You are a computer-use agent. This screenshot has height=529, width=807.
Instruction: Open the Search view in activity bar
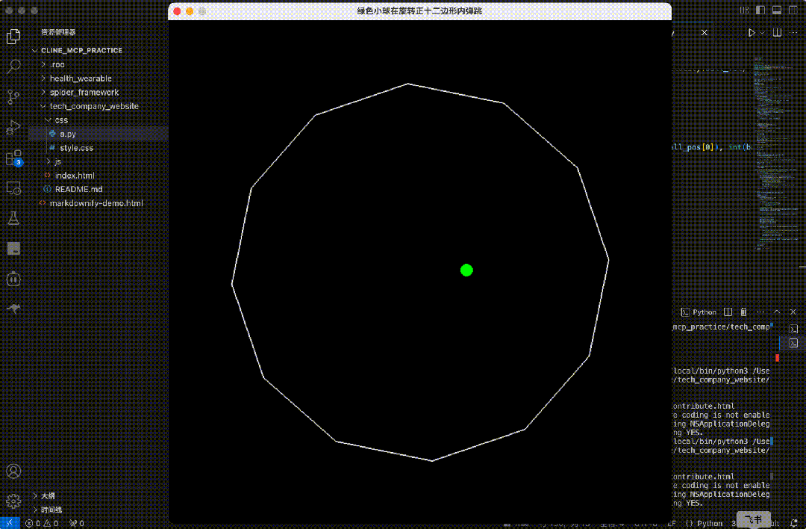click(x=14, y=67)
